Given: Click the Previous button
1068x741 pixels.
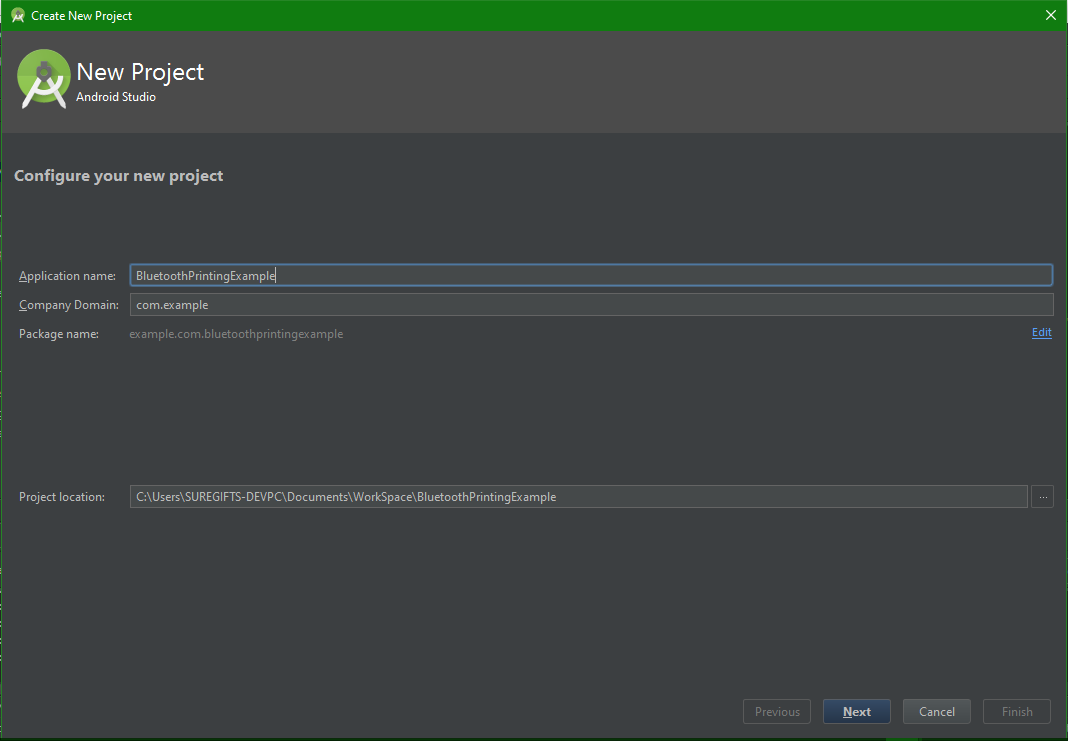Looking at the screenshot, I should click(776, 711).
